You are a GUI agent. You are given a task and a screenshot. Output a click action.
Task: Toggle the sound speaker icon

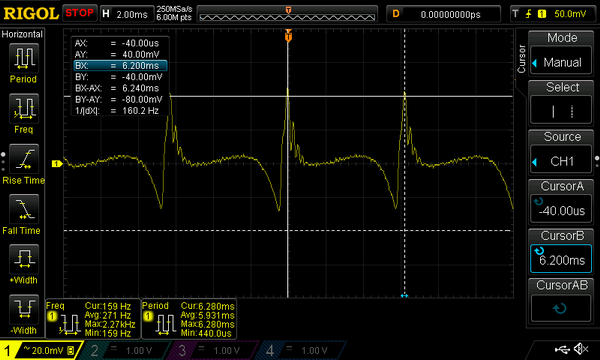point(582,349)
